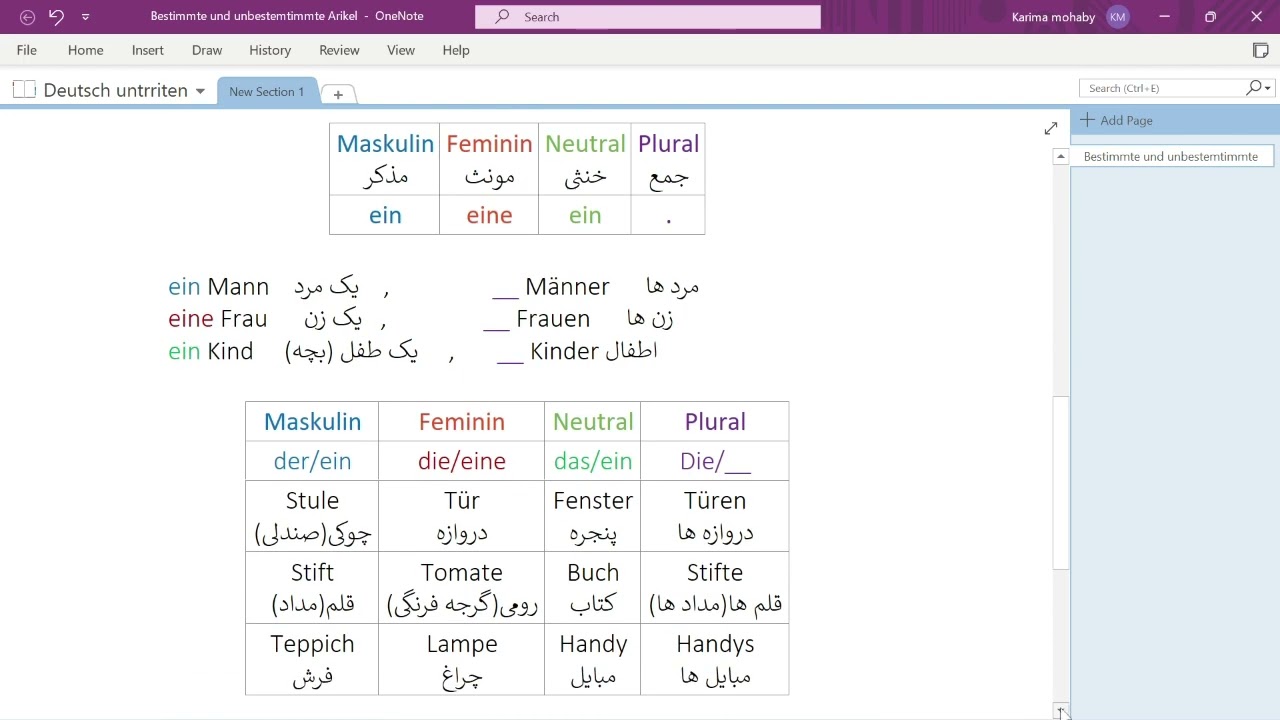Select the New Section 1 tab
The image size is (1280, 720).
point(267,91)
